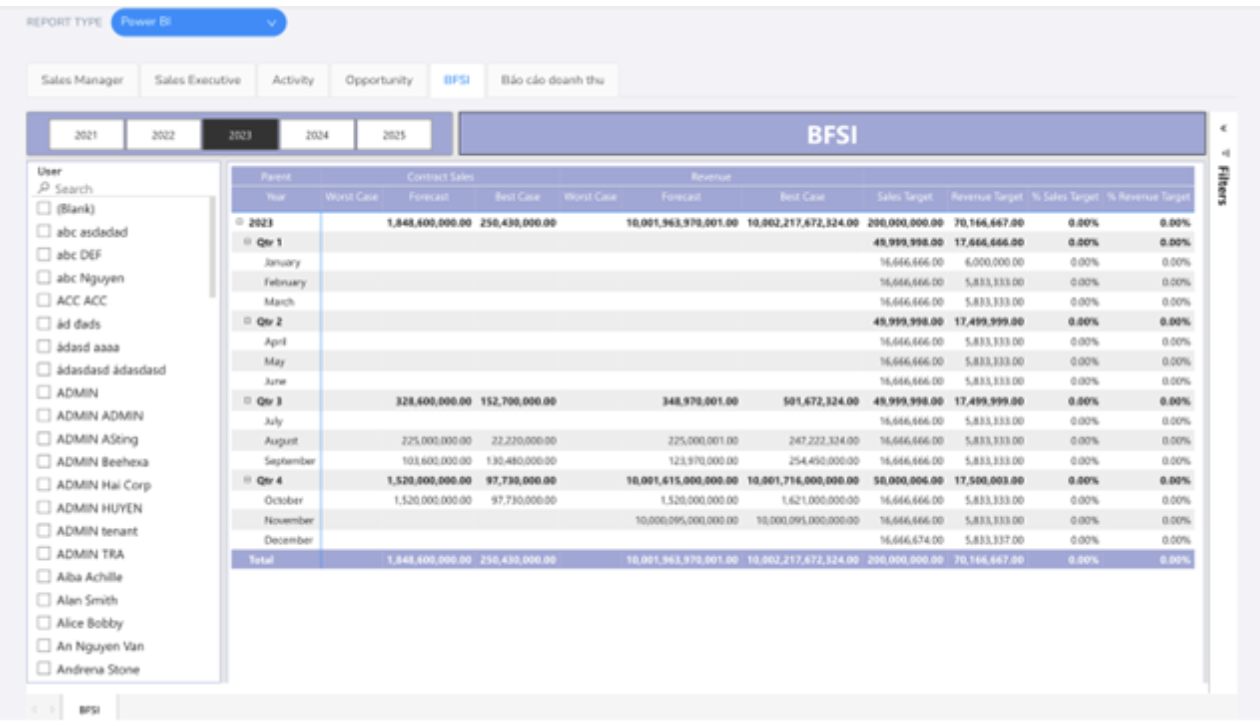Select year 2023 in the slicer
The height and width of the screenshot is (728, 1260).
coord(240,135)
